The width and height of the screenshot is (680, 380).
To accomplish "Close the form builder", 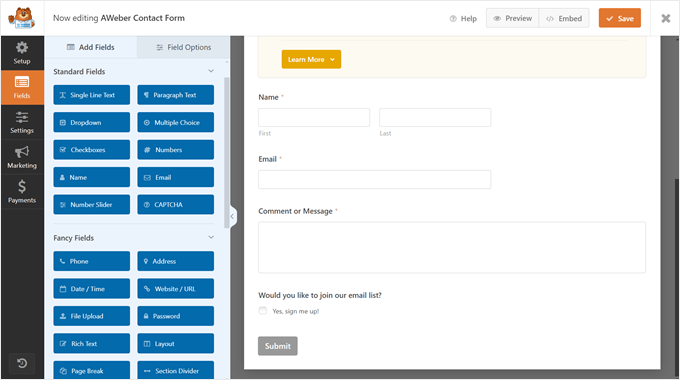I will click(665, 18).
